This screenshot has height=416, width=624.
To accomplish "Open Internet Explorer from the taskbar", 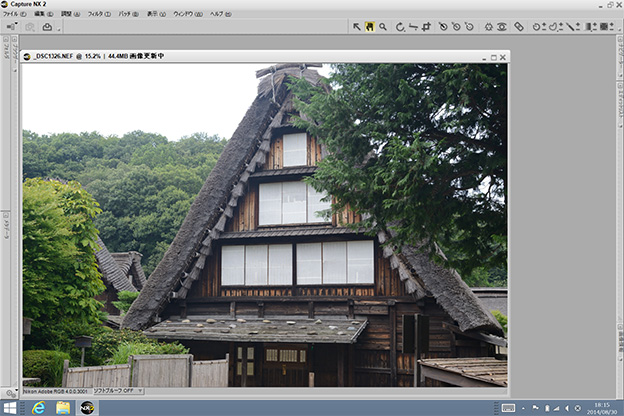I will tap(39, 407).
